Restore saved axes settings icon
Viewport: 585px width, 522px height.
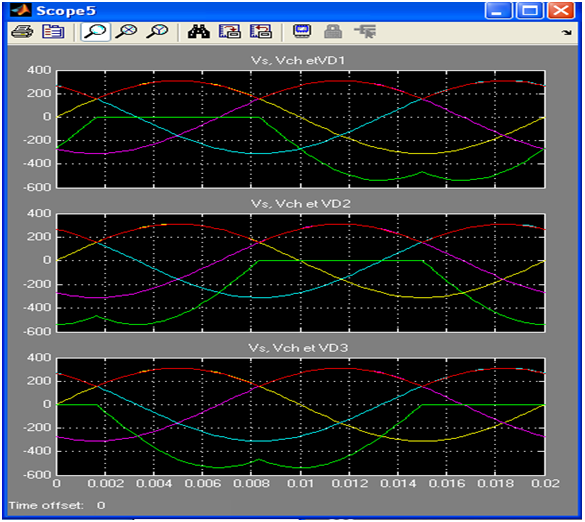click(x=260, y=32)
